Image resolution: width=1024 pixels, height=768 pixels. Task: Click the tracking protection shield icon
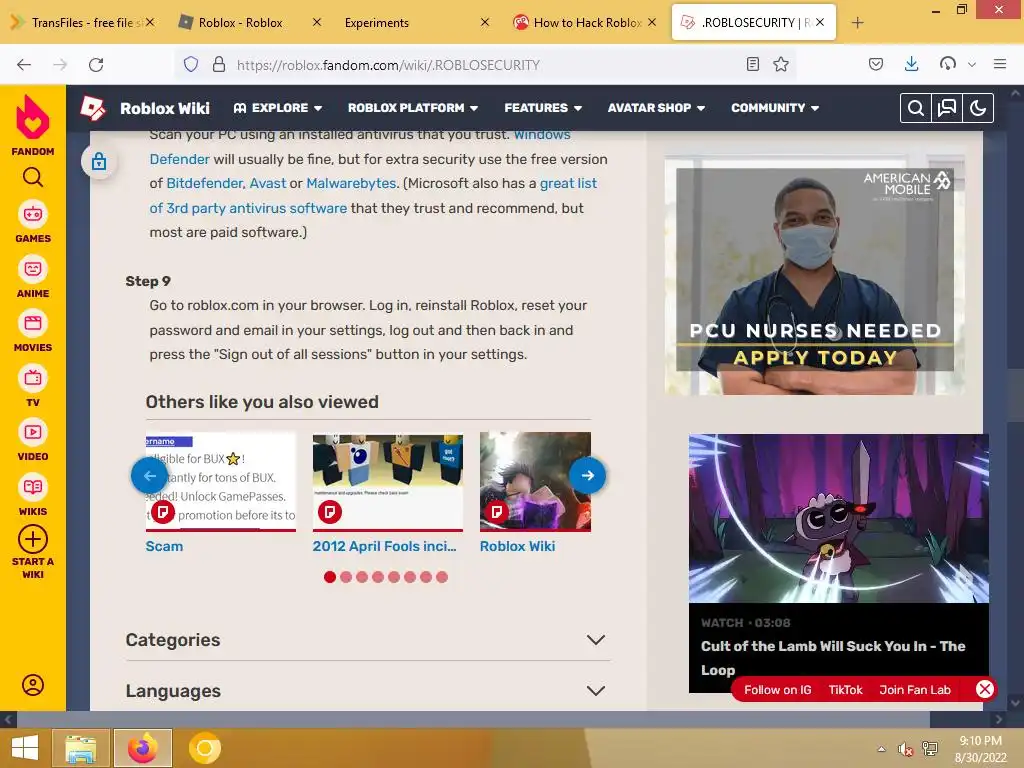click(191, 65)
